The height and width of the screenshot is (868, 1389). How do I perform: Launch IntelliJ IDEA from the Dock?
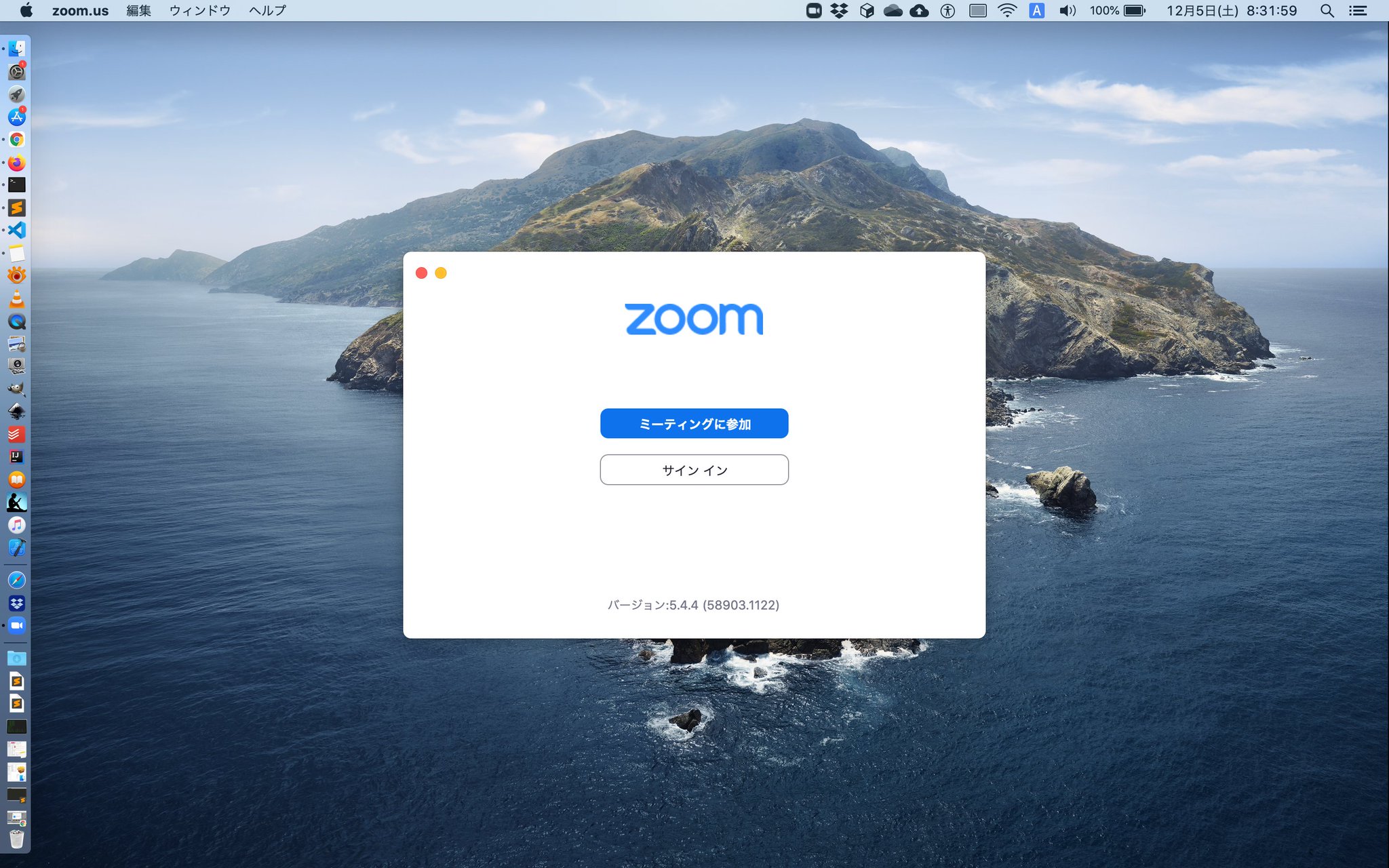tap(17, 457)
